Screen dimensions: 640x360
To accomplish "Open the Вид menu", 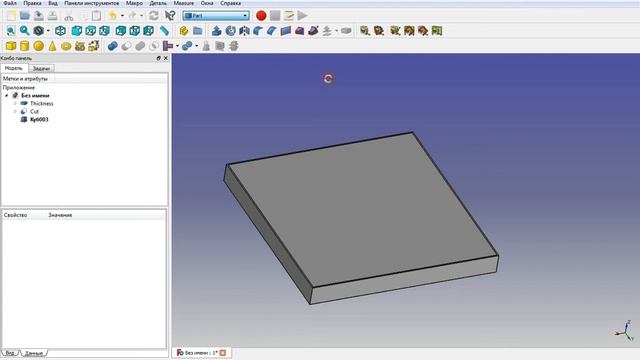I will point(53,3).
